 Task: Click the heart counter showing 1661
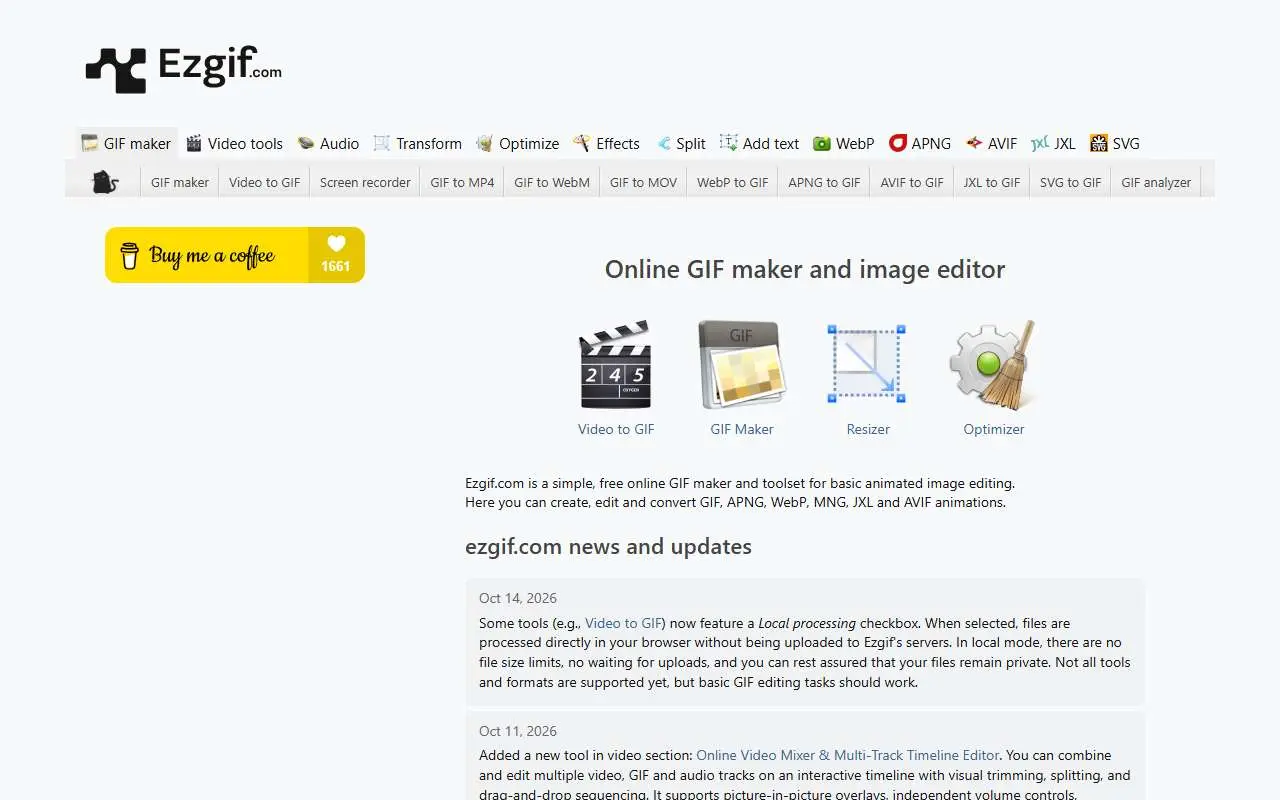pos(336,255)
